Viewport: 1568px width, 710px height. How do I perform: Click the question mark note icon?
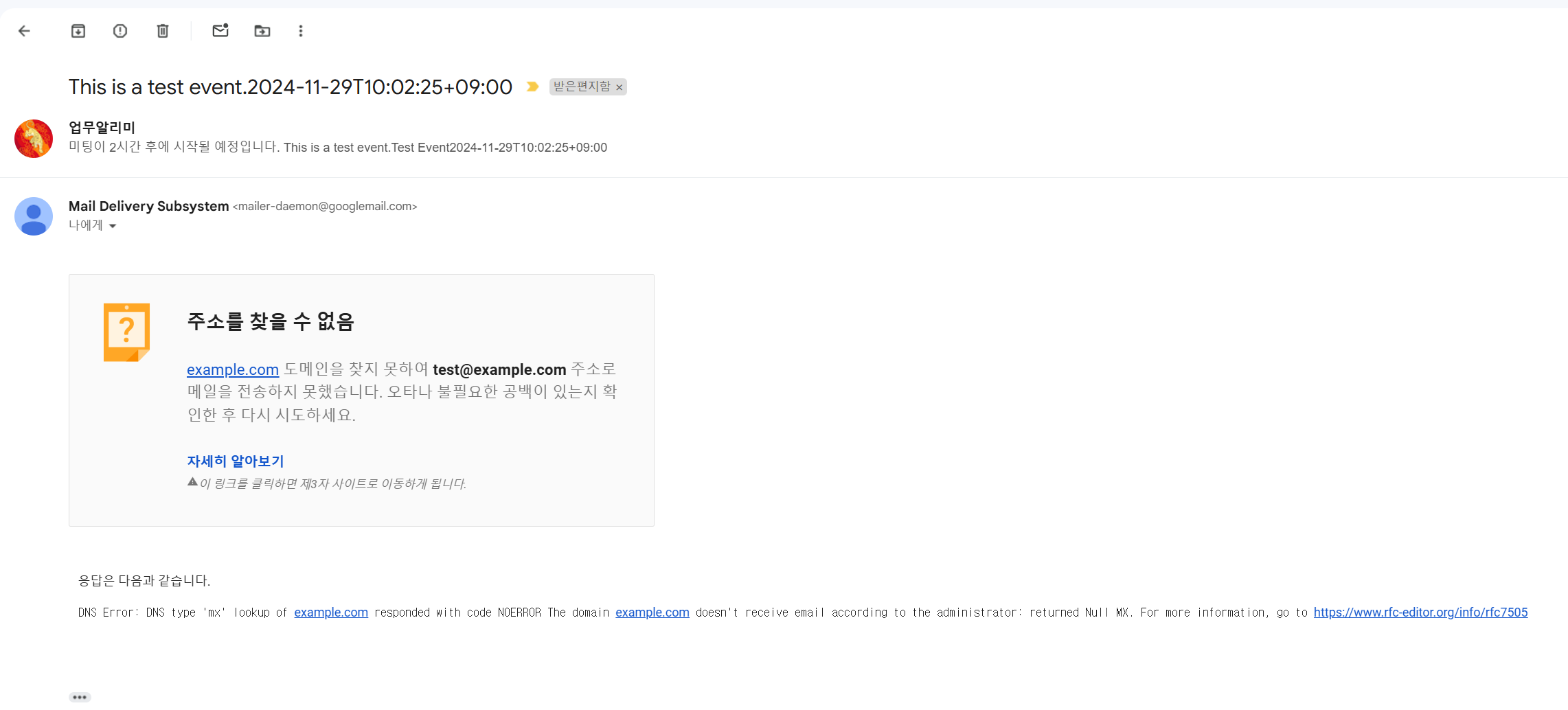point(126,332)
